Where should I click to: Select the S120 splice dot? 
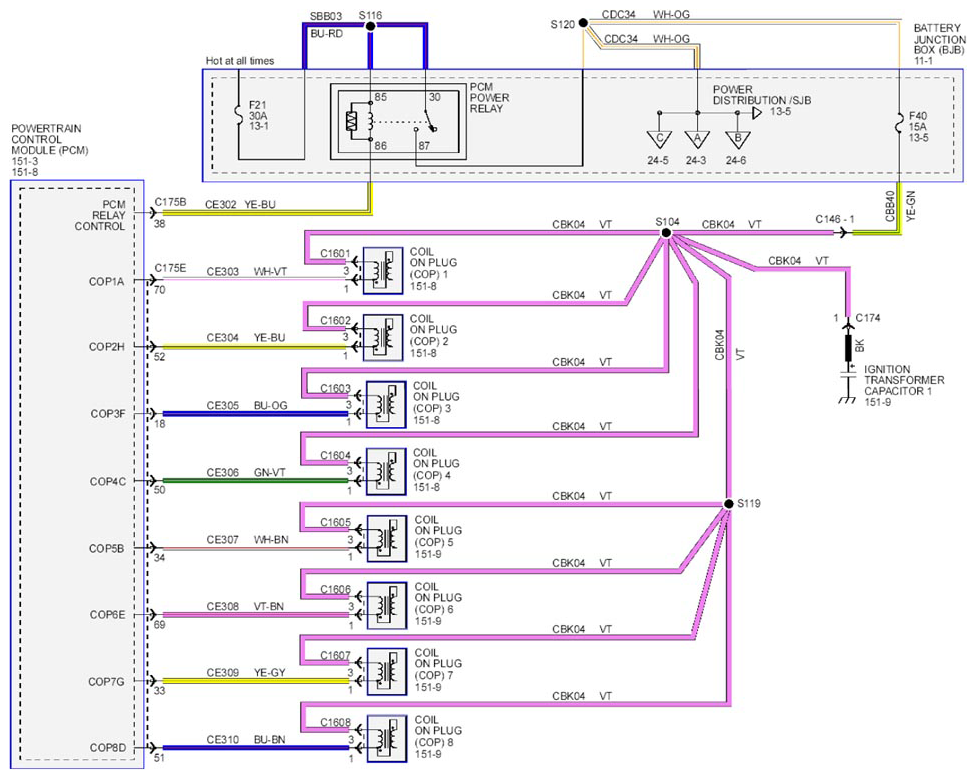click(583, 23)
